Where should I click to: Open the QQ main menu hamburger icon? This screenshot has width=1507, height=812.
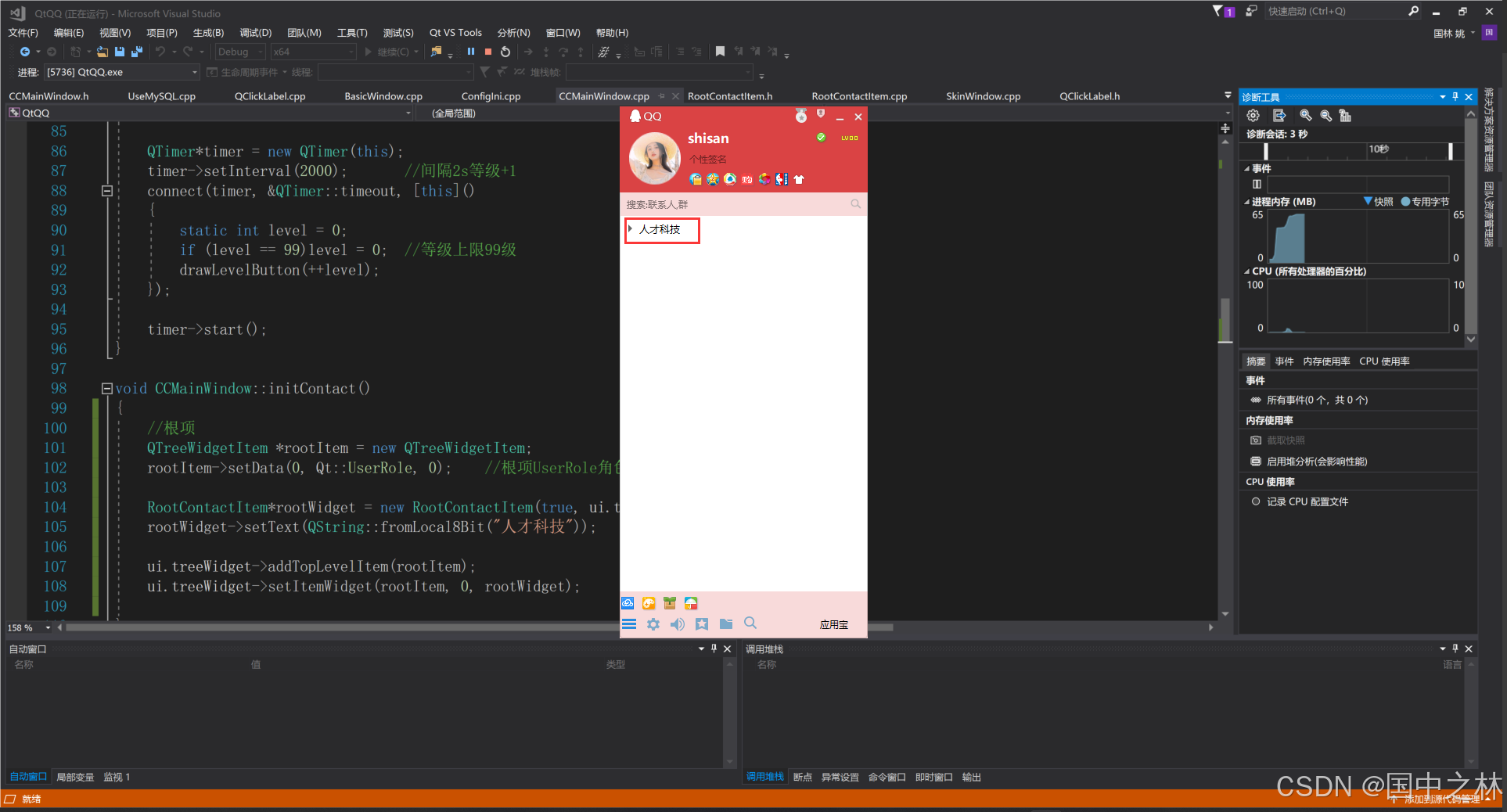(x=629, y=623)
